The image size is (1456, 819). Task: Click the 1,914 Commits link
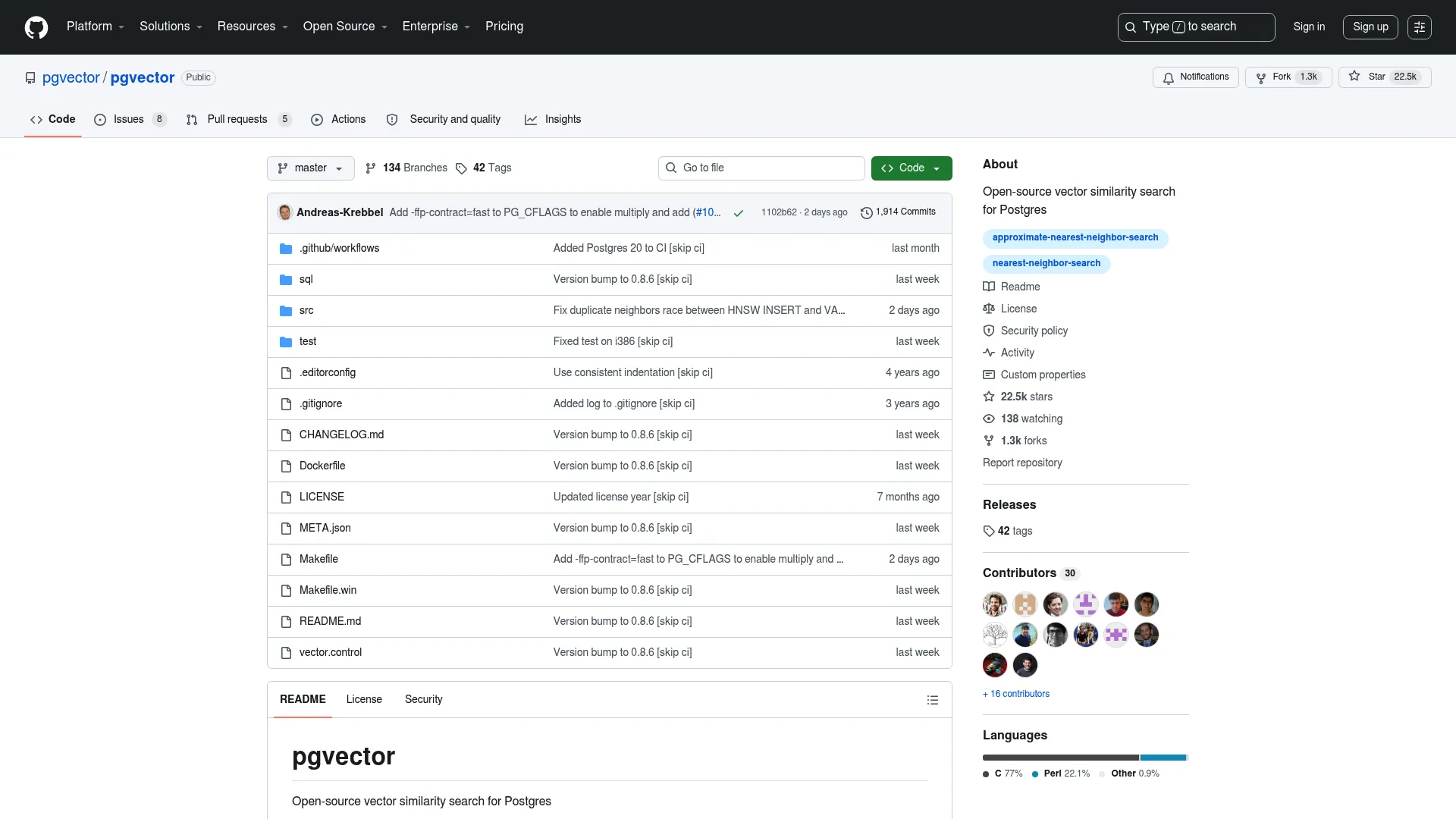[898, 212]
